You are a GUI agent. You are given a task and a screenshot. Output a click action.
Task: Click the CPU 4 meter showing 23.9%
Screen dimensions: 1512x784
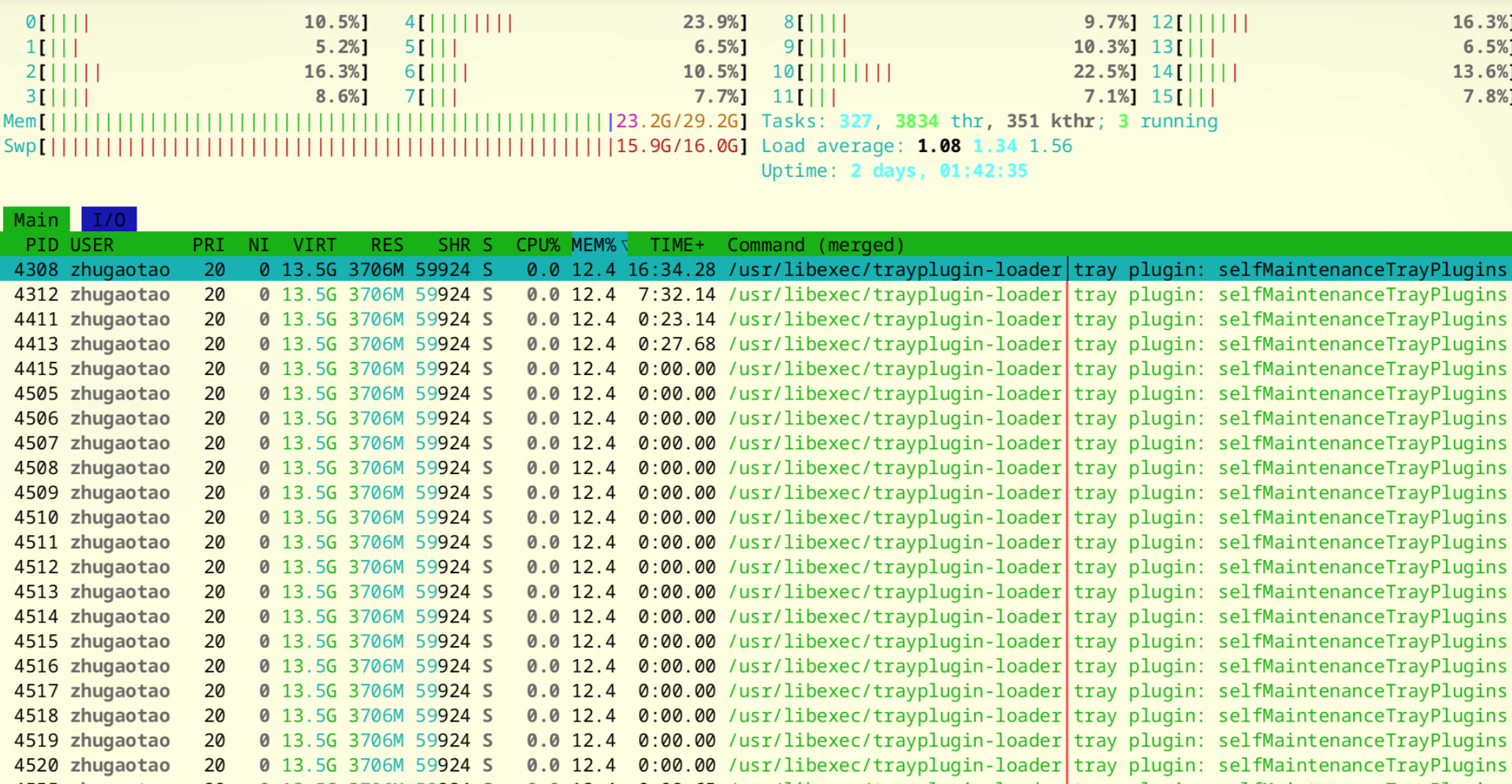[576, 23]
